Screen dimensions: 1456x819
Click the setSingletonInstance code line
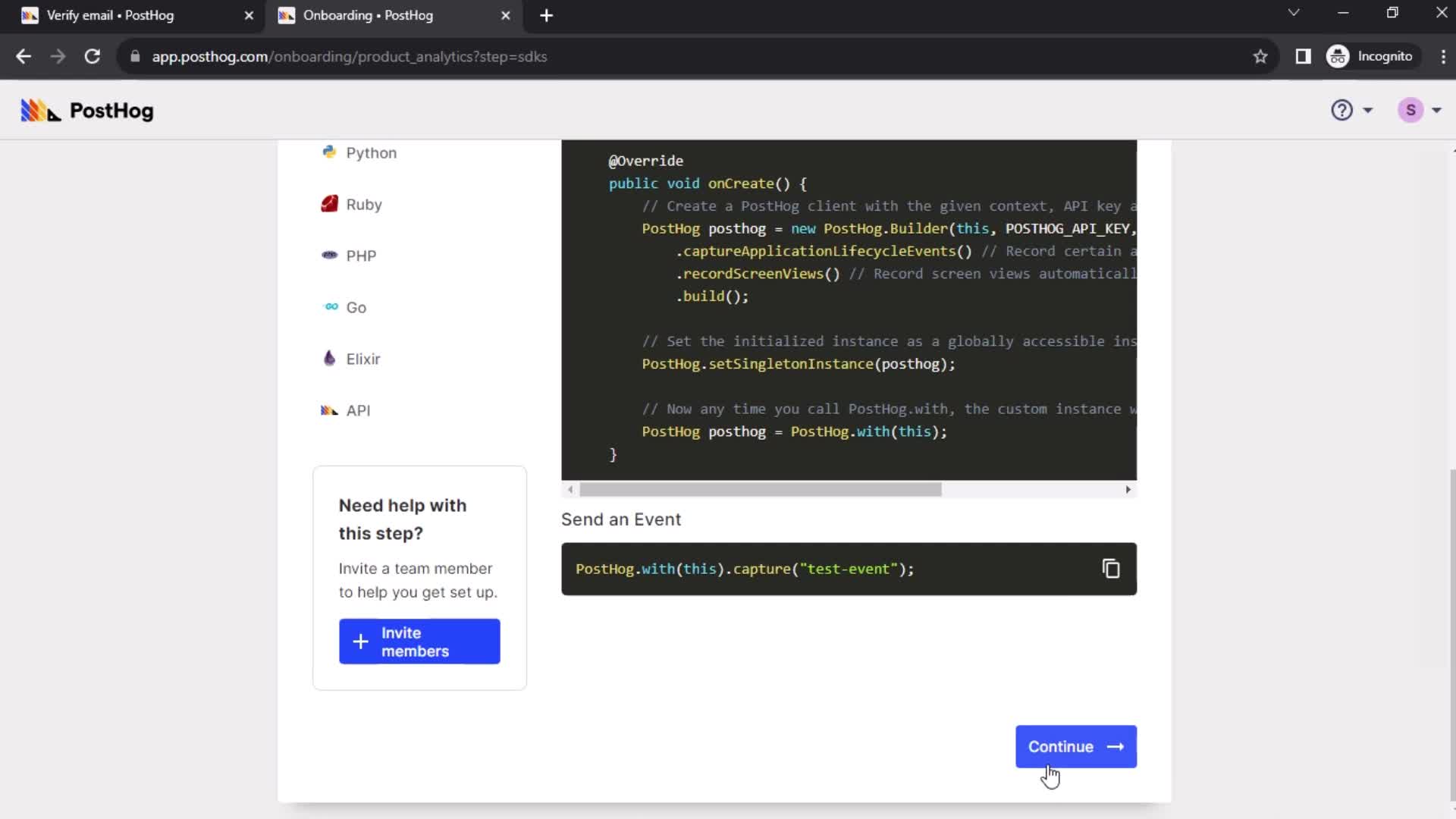point(799,364)
